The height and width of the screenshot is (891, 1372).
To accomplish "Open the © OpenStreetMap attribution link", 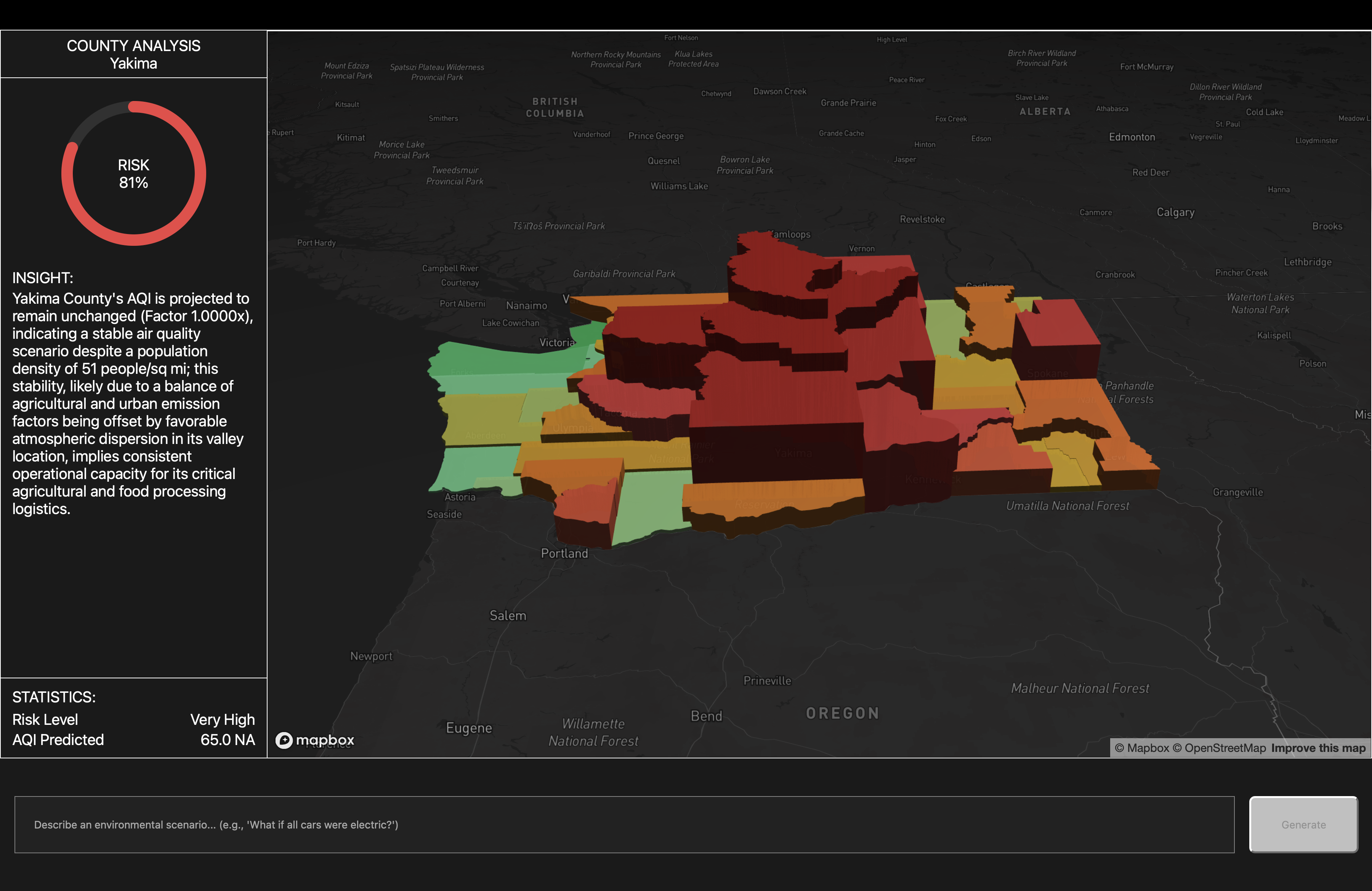I will 1219,748.
